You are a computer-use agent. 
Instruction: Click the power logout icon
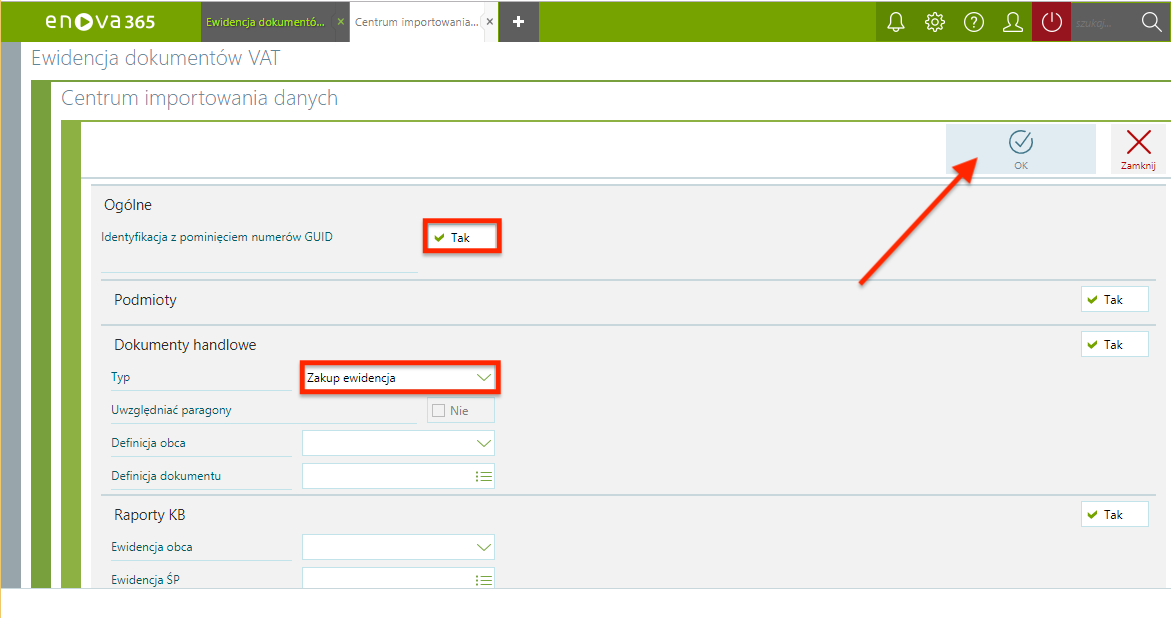point(1050,21)
